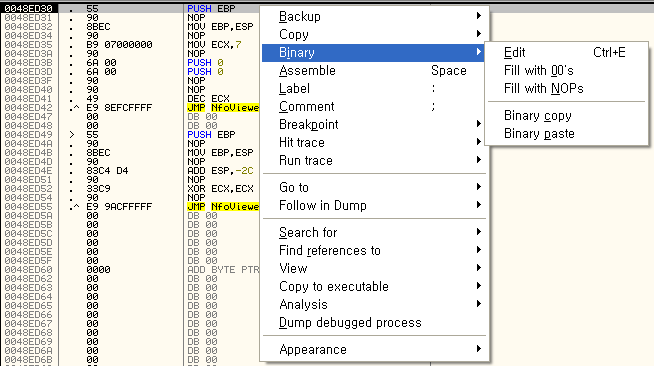This screenshot has width=654, height=366.
Task: Click hex bytes 33C9
Action: [98, 188]
